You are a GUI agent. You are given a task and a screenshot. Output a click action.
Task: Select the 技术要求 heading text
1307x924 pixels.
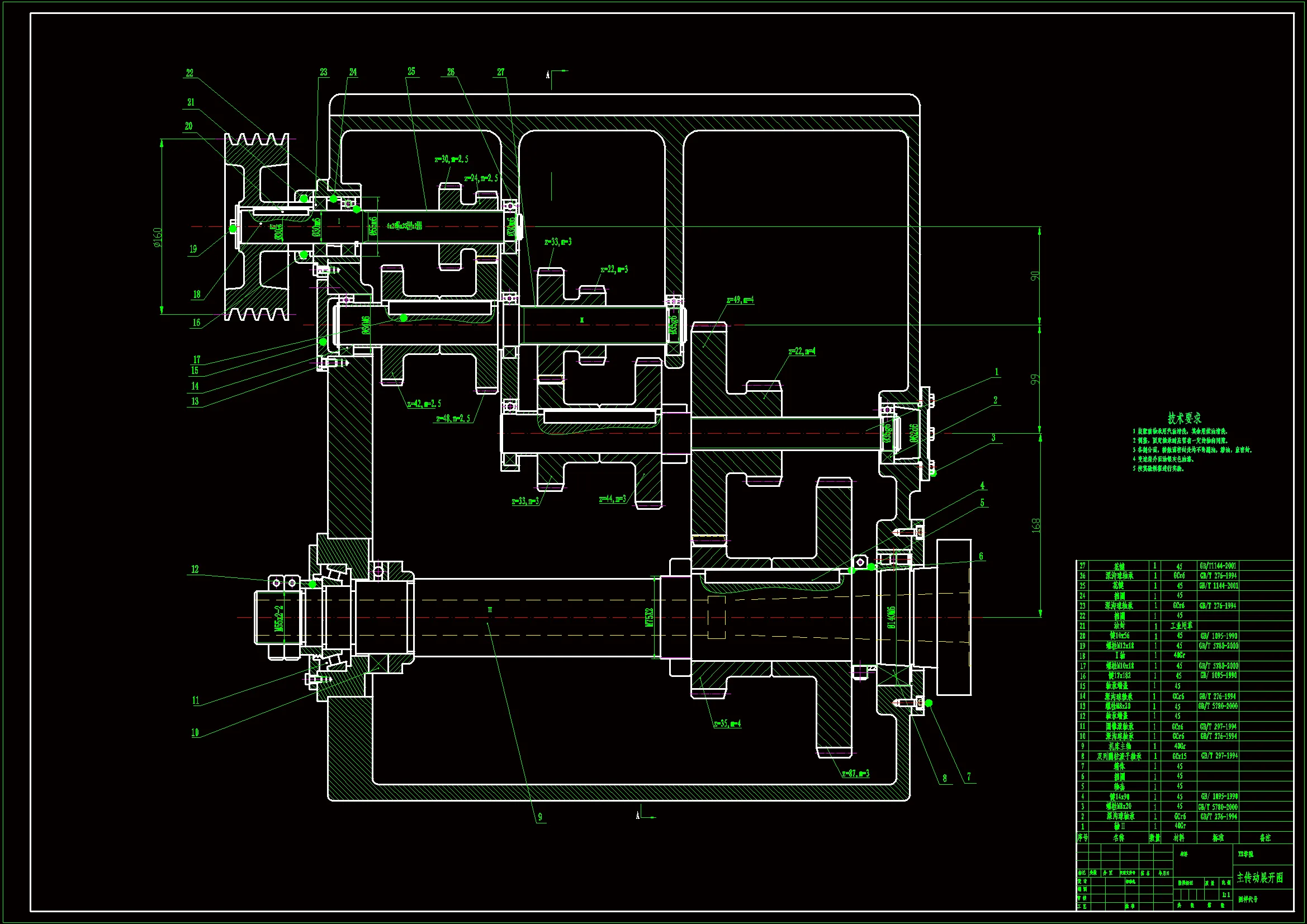click(x=1185, y=418)
